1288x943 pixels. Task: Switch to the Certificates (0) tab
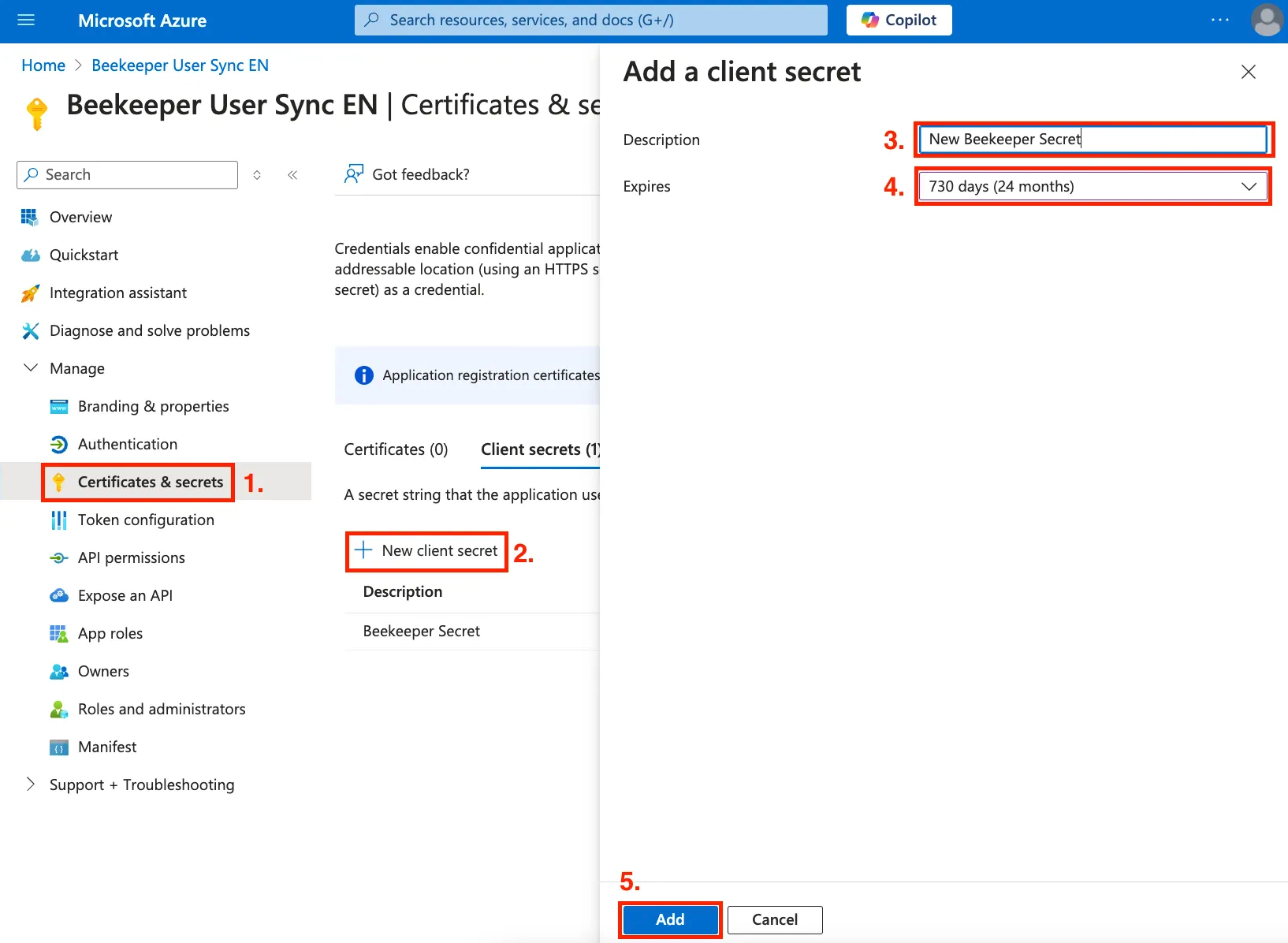coord(396,449)
